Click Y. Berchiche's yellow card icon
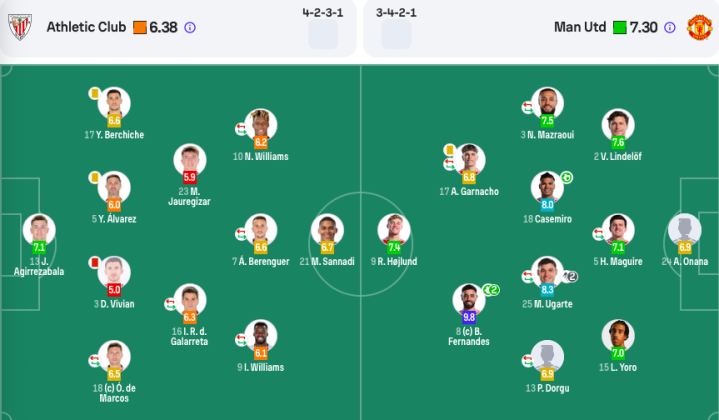The height and width of the screenshot is (420, 719). [x=94, y=94]
